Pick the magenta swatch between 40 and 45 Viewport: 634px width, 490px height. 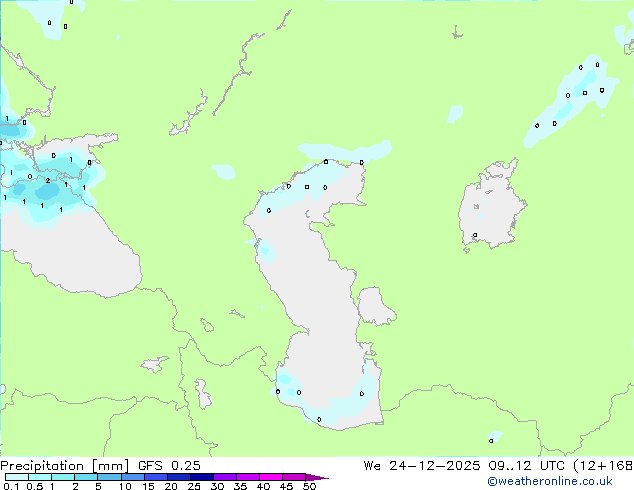click(271, 477)
